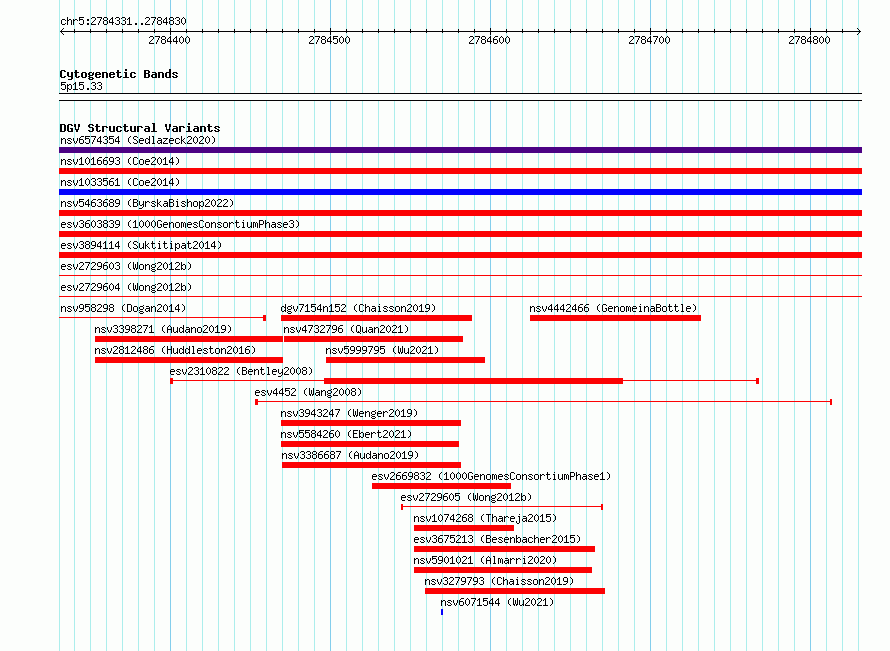Select esv2729604 (Wong2012b) label
Image resolution: width=890 pixels, height=651 pixels.
point(126,287)
